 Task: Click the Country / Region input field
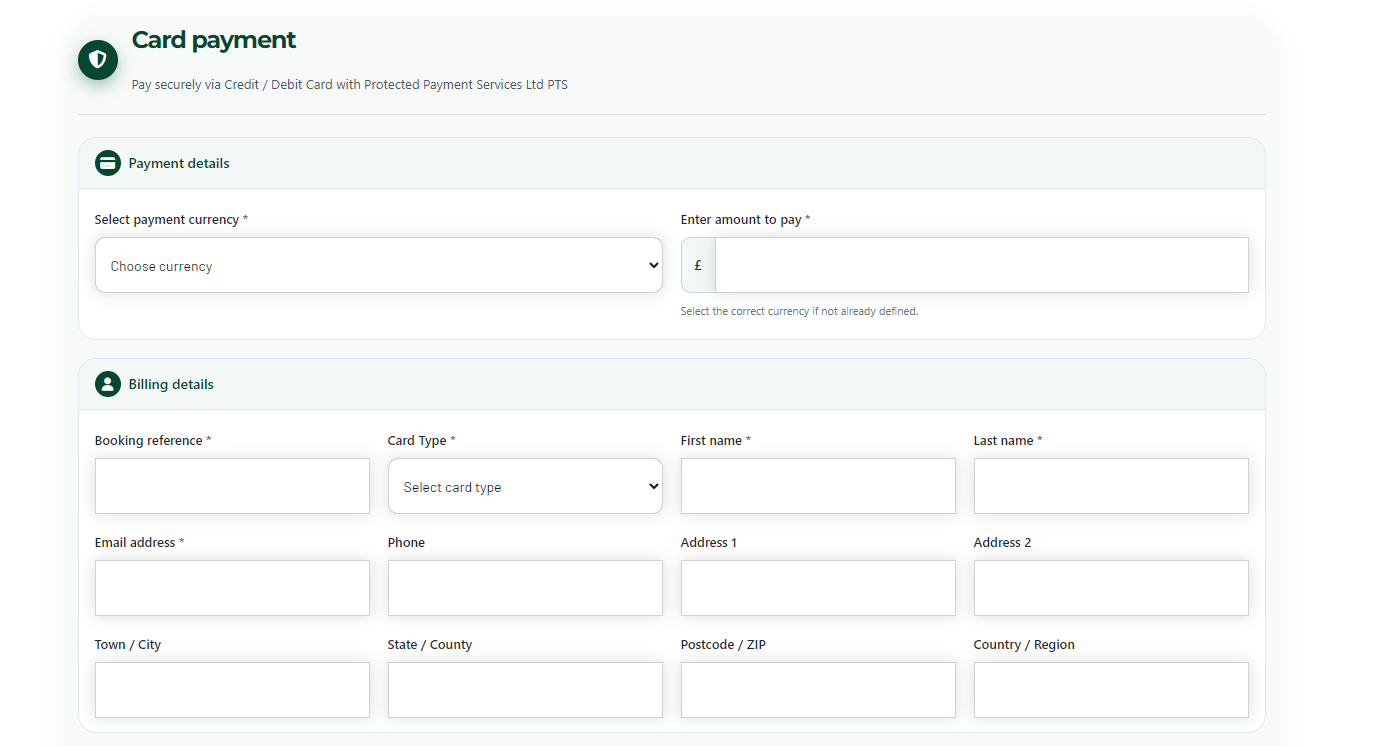pyautogui.click(x=1111, y=690)
